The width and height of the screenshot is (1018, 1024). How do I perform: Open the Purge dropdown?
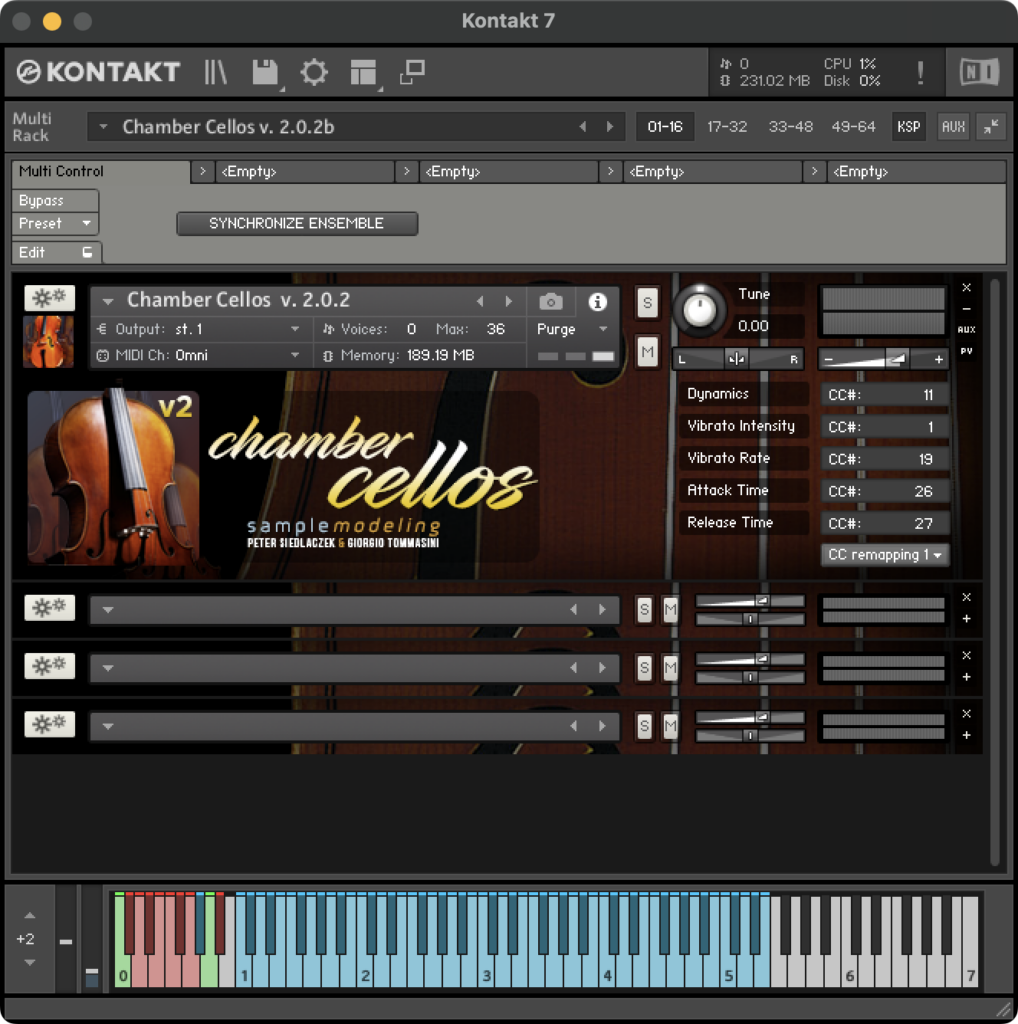coord(573,329)
